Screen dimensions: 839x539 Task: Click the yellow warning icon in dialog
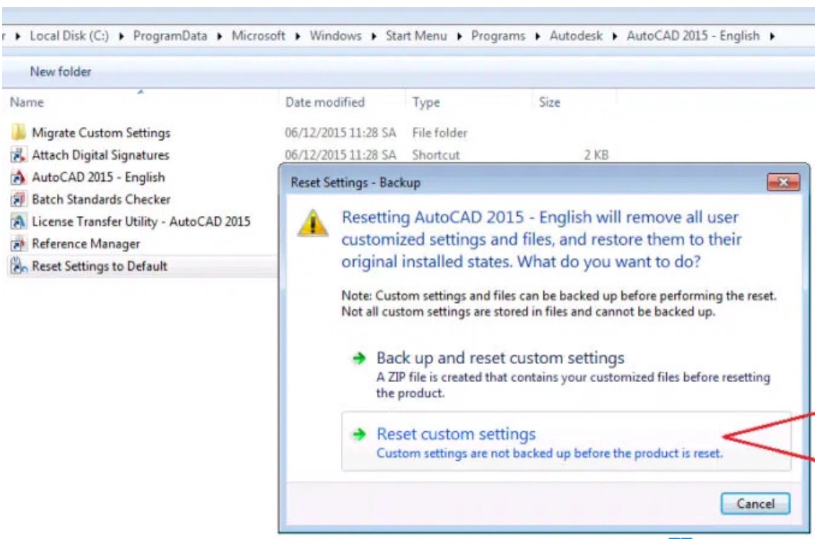tap(312, 224)
